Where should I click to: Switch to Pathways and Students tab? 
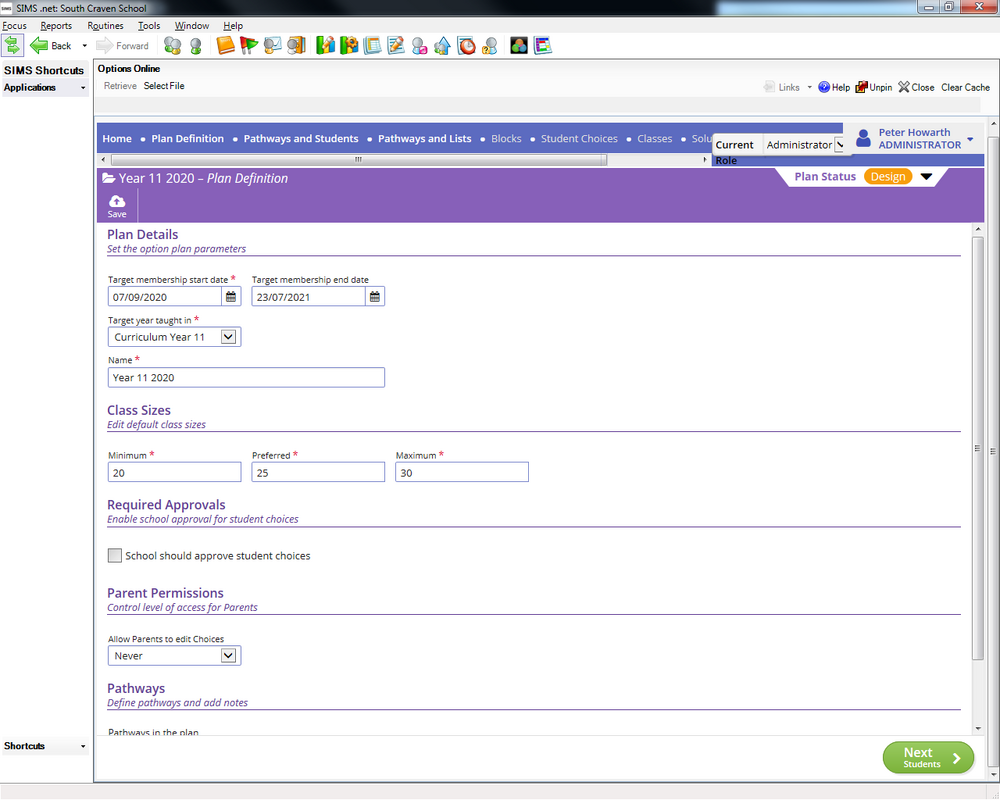[301, 138]
